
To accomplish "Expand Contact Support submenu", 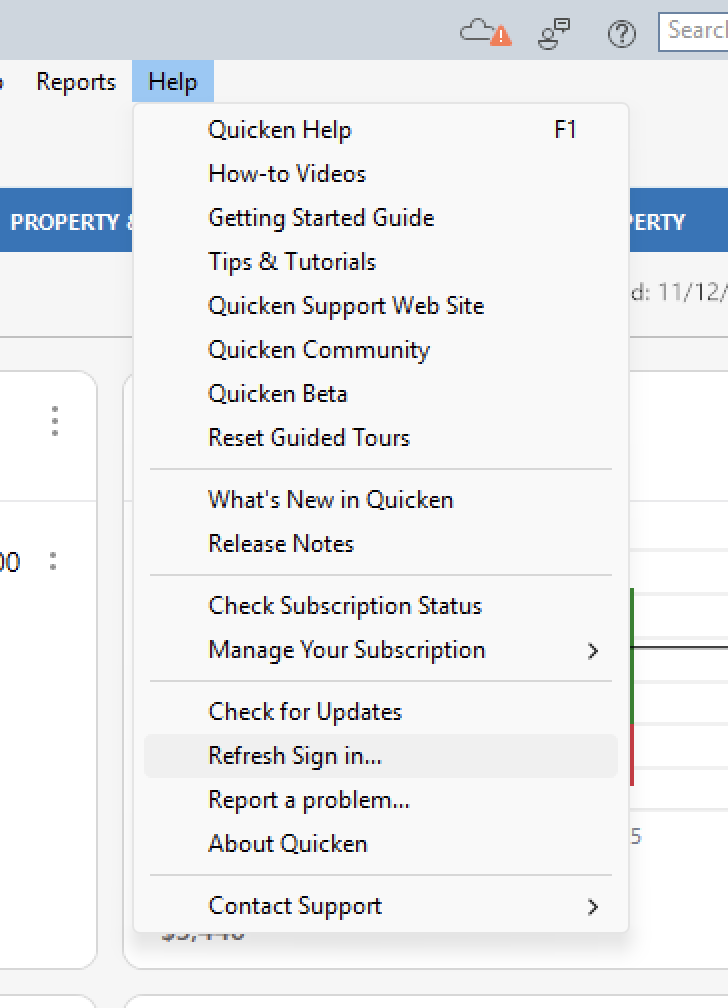I will (381, 906).
